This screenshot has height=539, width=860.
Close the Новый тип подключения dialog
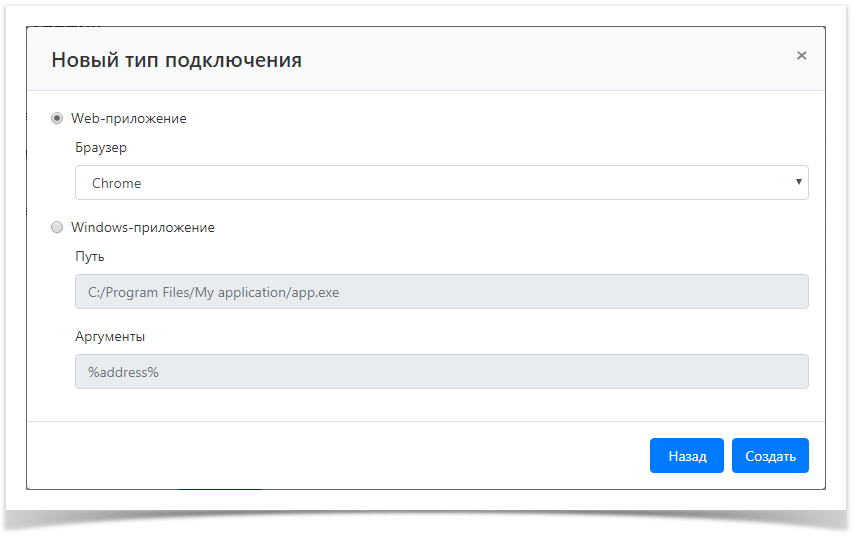click(x=801, y=56)
